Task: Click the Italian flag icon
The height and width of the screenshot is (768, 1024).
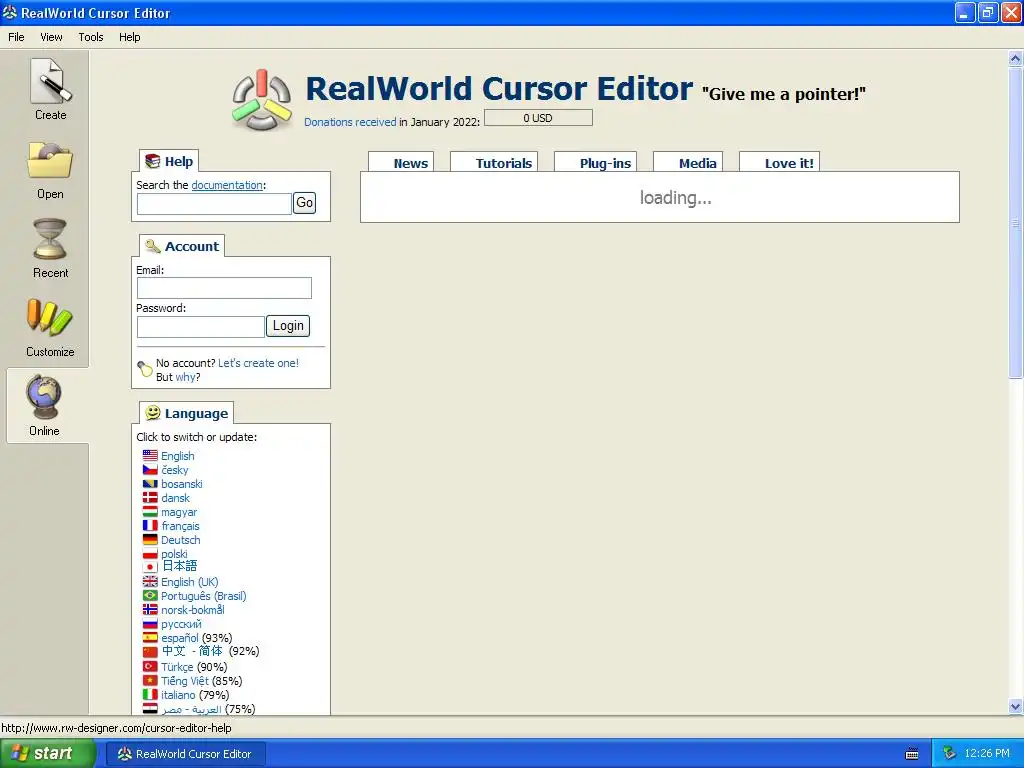Action: (150, 695)
